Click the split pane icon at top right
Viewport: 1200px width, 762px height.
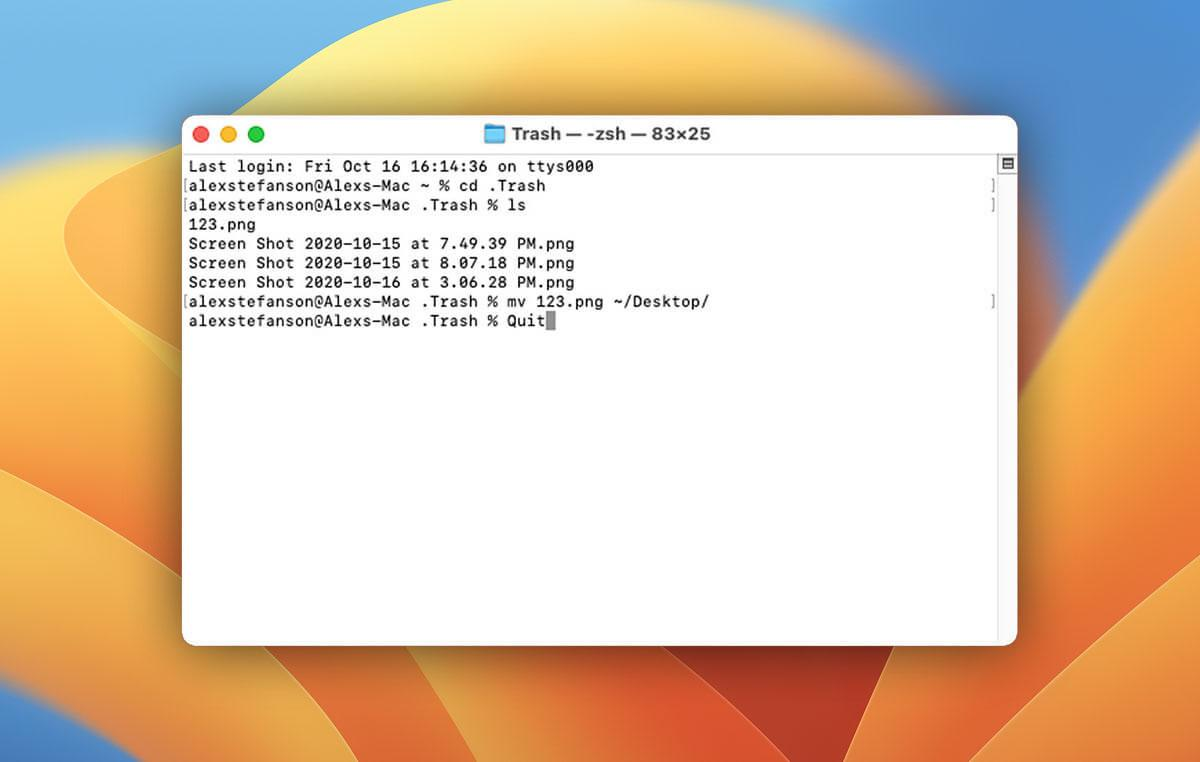[1008, 164]
